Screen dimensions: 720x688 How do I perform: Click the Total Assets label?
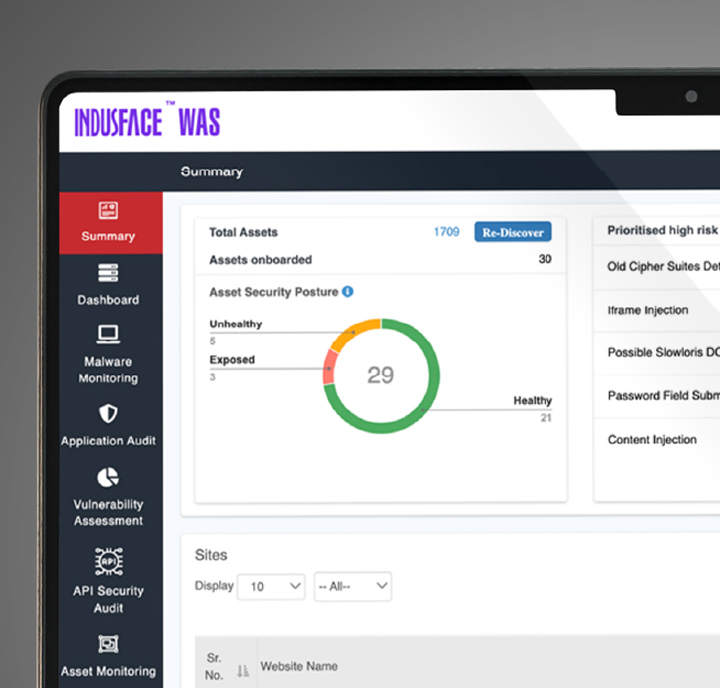pyautogui.click(x=243, y=232)
